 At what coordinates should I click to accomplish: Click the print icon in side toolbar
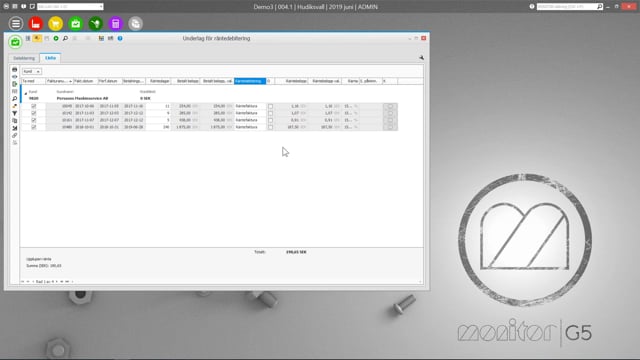[15, 70]
